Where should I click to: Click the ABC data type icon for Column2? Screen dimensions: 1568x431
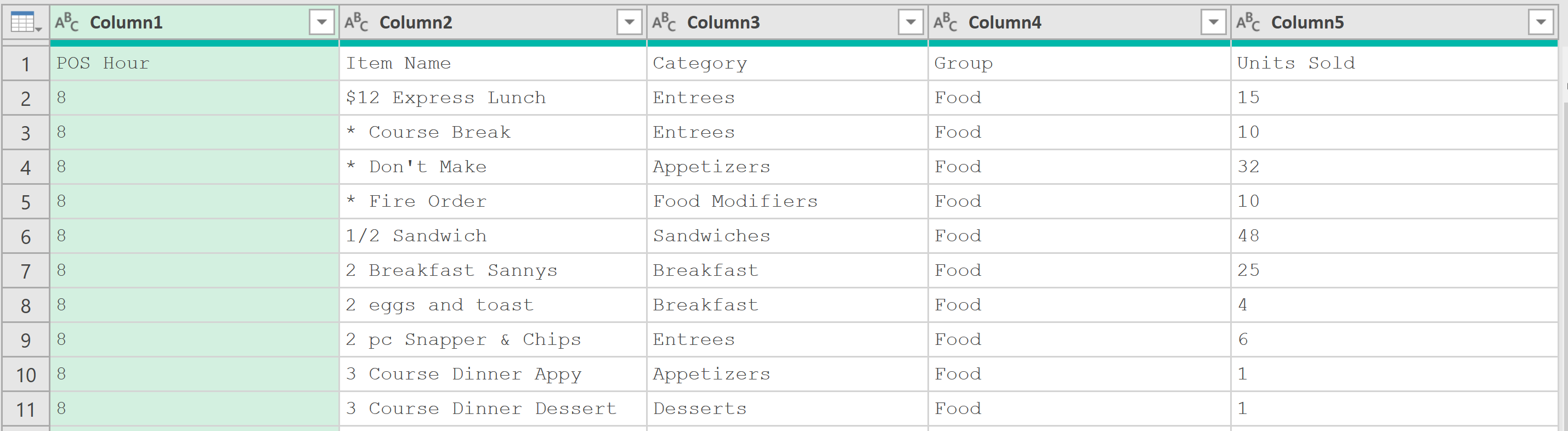click(x=356, y=22)
